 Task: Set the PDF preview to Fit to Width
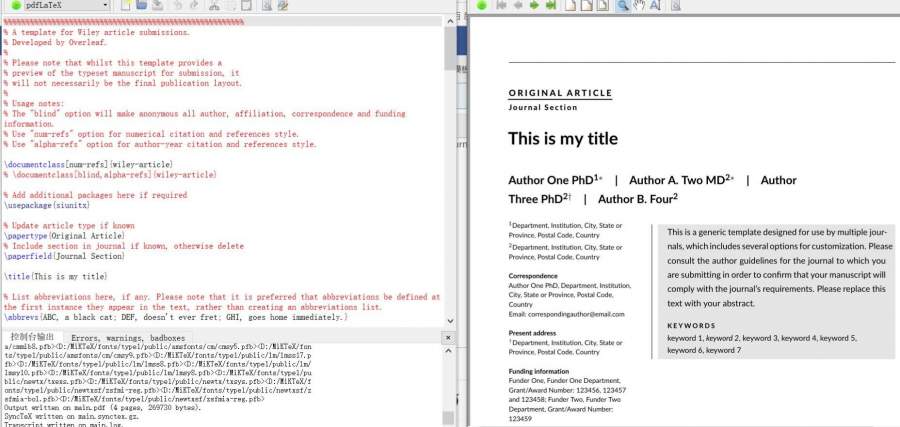585,6
